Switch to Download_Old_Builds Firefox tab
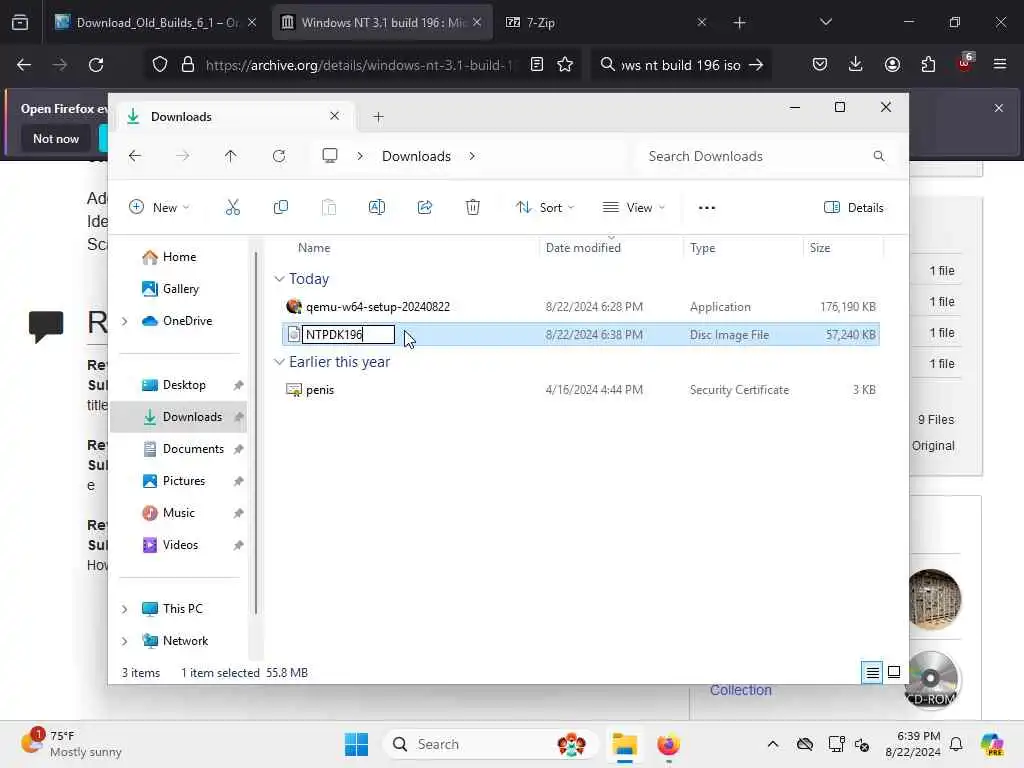The width and height of the screenshot is (1024, 768). tap(155, 22)
